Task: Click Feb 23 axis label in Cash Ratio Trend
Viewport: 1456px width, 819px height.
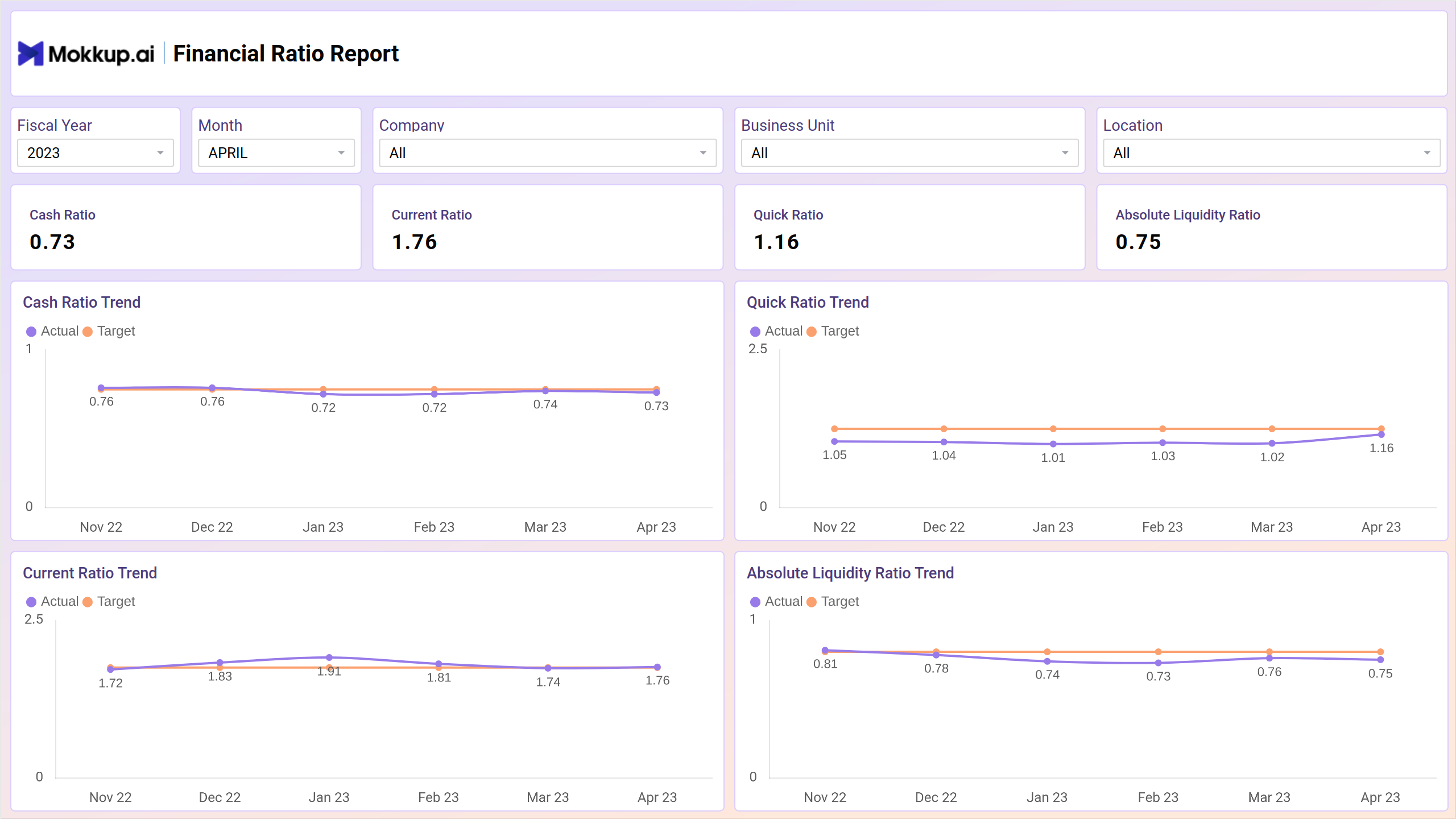Action: tap(434, 527)
